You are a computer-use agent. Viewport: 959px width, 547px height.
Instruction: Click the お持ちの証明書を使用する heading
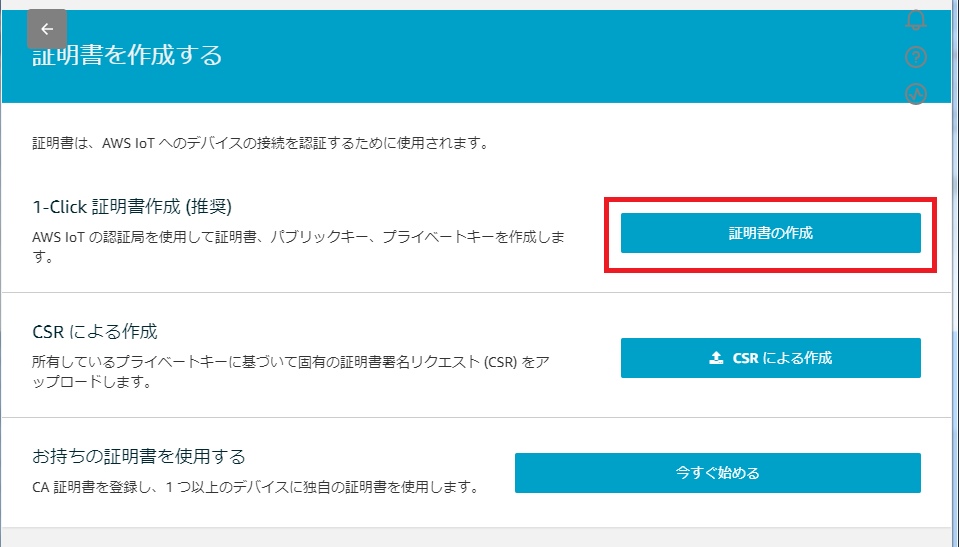[x=139, y=457]
